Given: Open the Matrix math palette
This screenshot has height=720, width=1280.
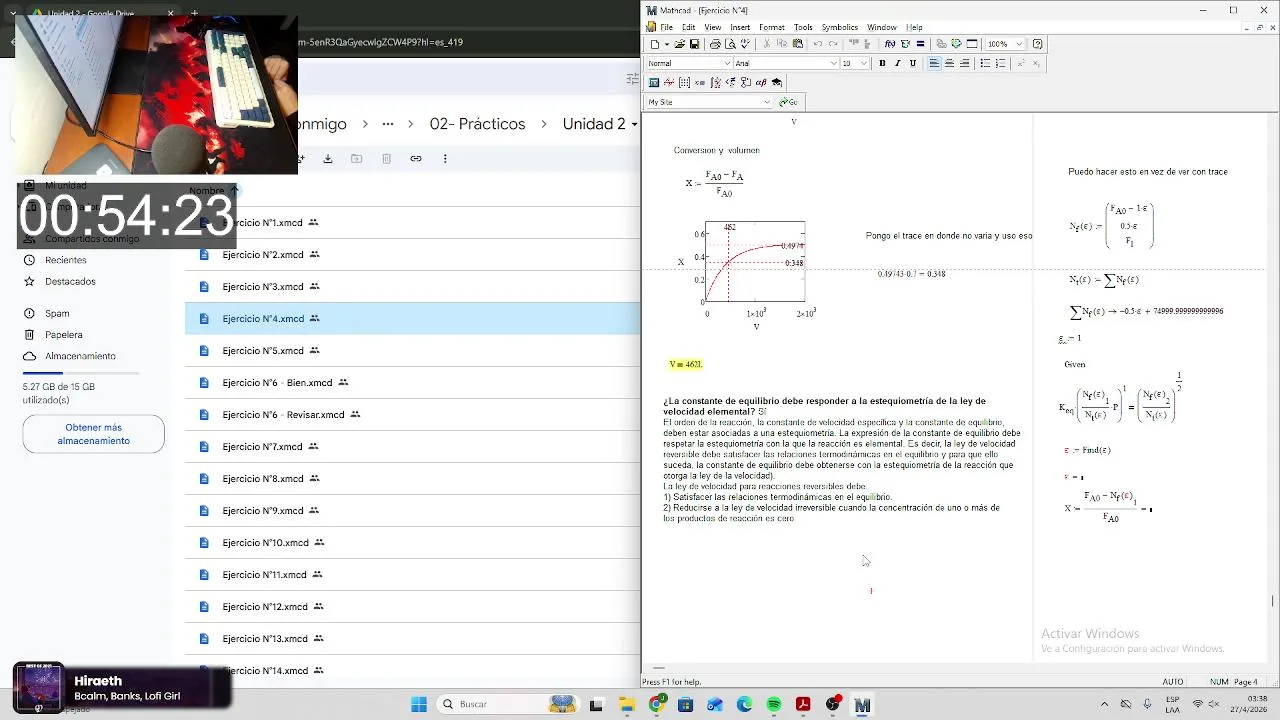Looking at the screenshot, I should pyautogui.click(x=684, y=82).
